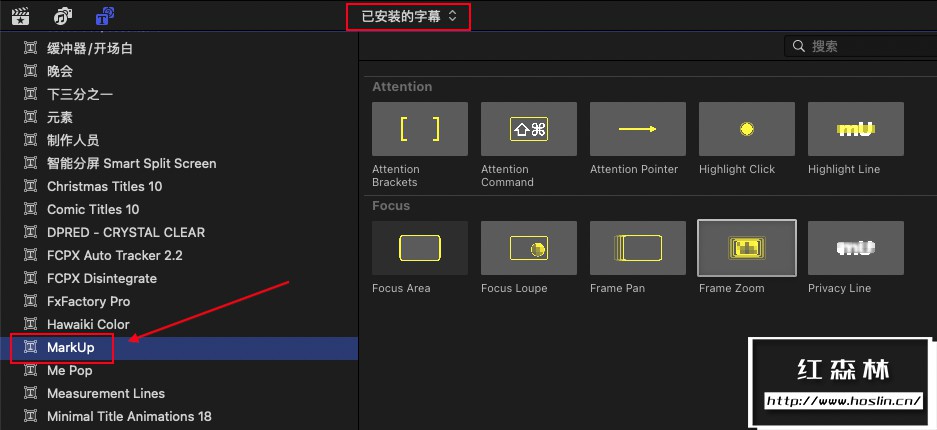Click the title icon beside 晚会
This screenshot has height=430, width=937.
click(x=30, y=71)
